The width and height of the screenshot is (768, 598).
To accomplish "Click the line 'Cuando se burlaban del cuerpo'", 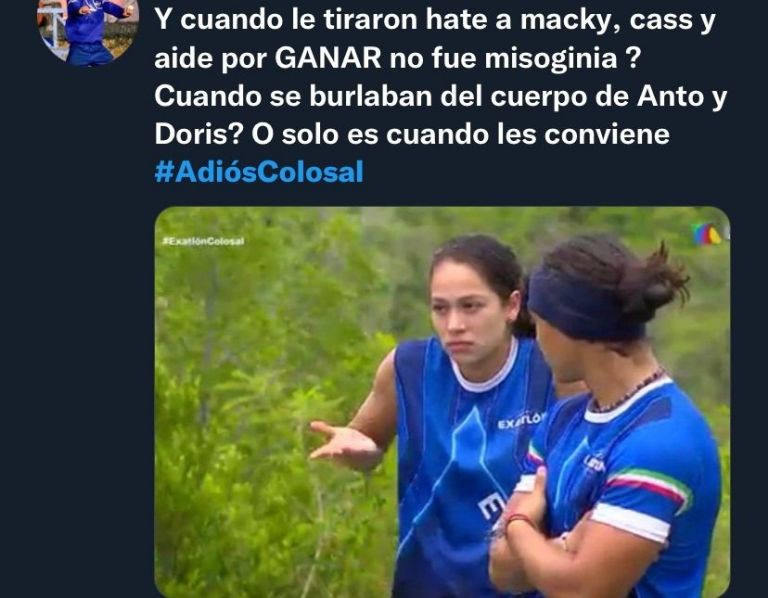I will pos(440,96).
